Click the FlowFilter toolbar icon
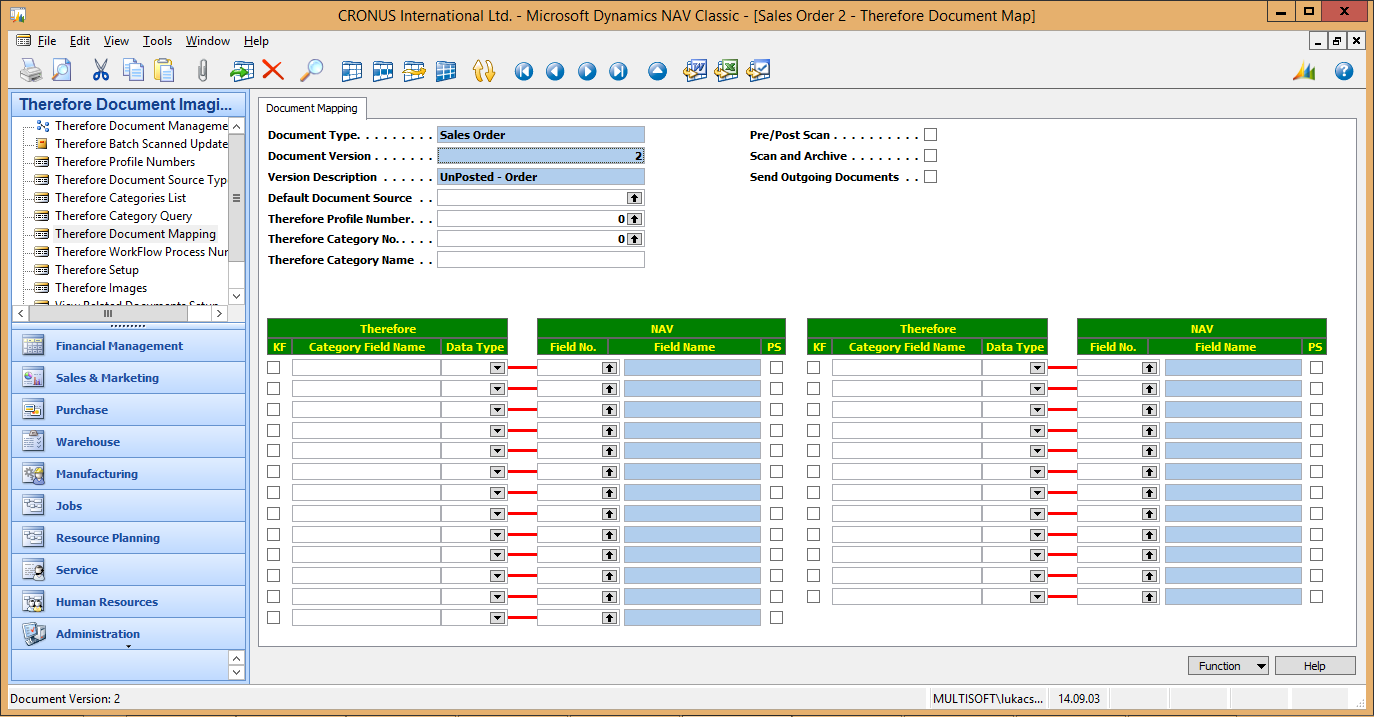Viewport: 1374px width, 717px height. point(414,70)
